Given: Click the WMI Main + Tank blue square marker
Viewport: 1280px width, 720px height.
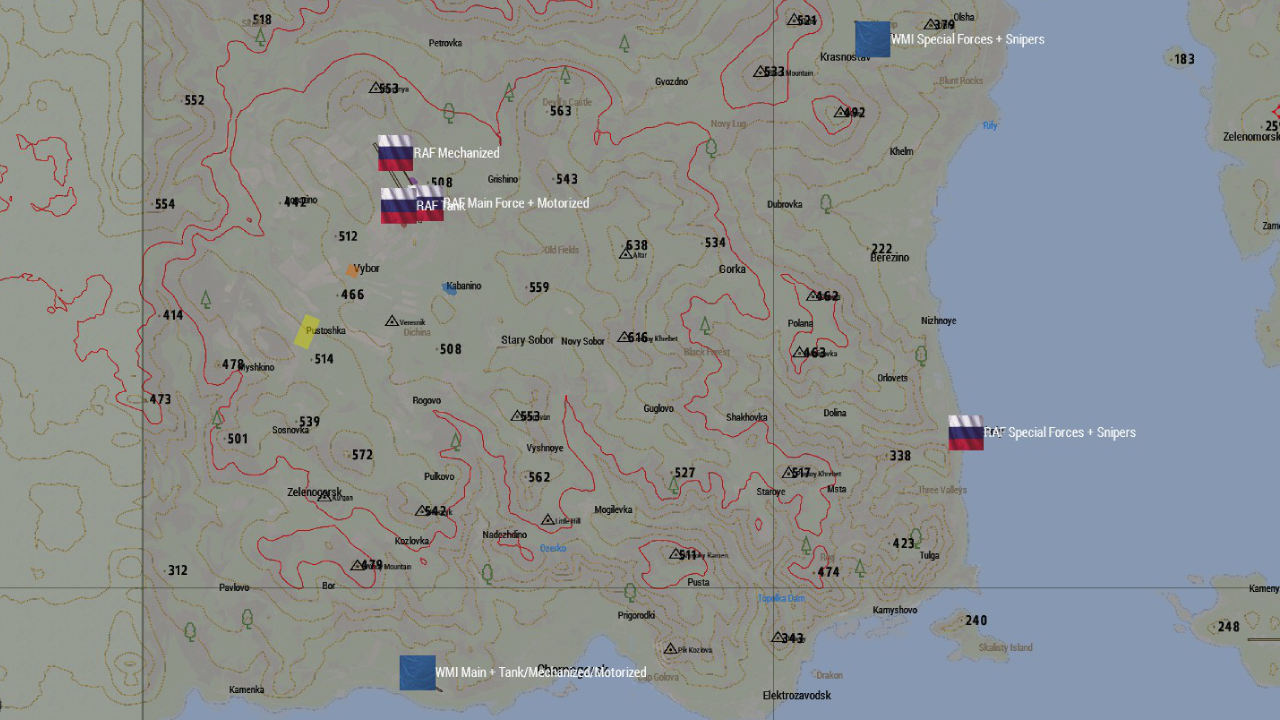Looking at the screenshot, I should (x=417, y=673).
